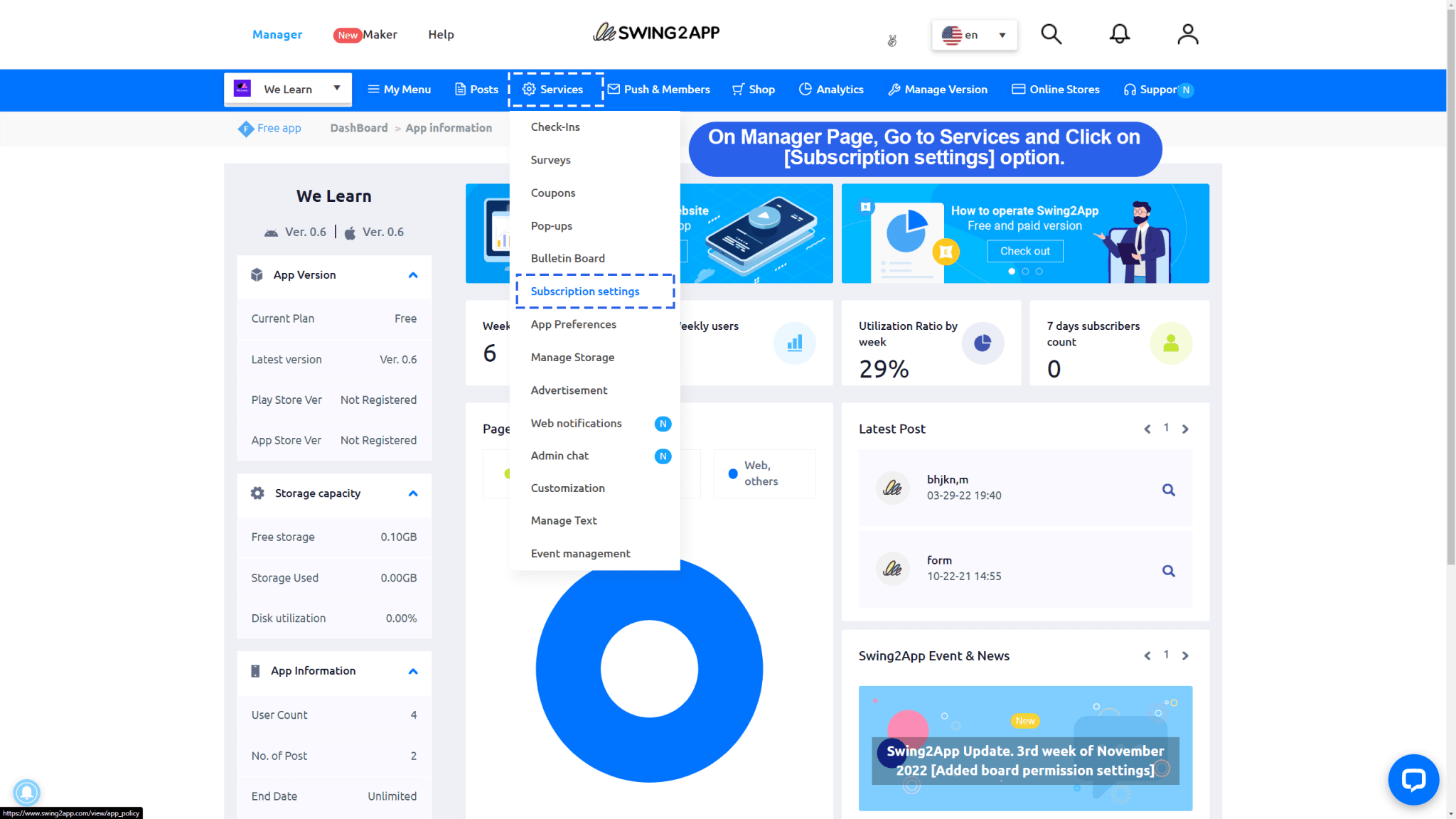Open the search icon in the top bar

[1051, 33]
